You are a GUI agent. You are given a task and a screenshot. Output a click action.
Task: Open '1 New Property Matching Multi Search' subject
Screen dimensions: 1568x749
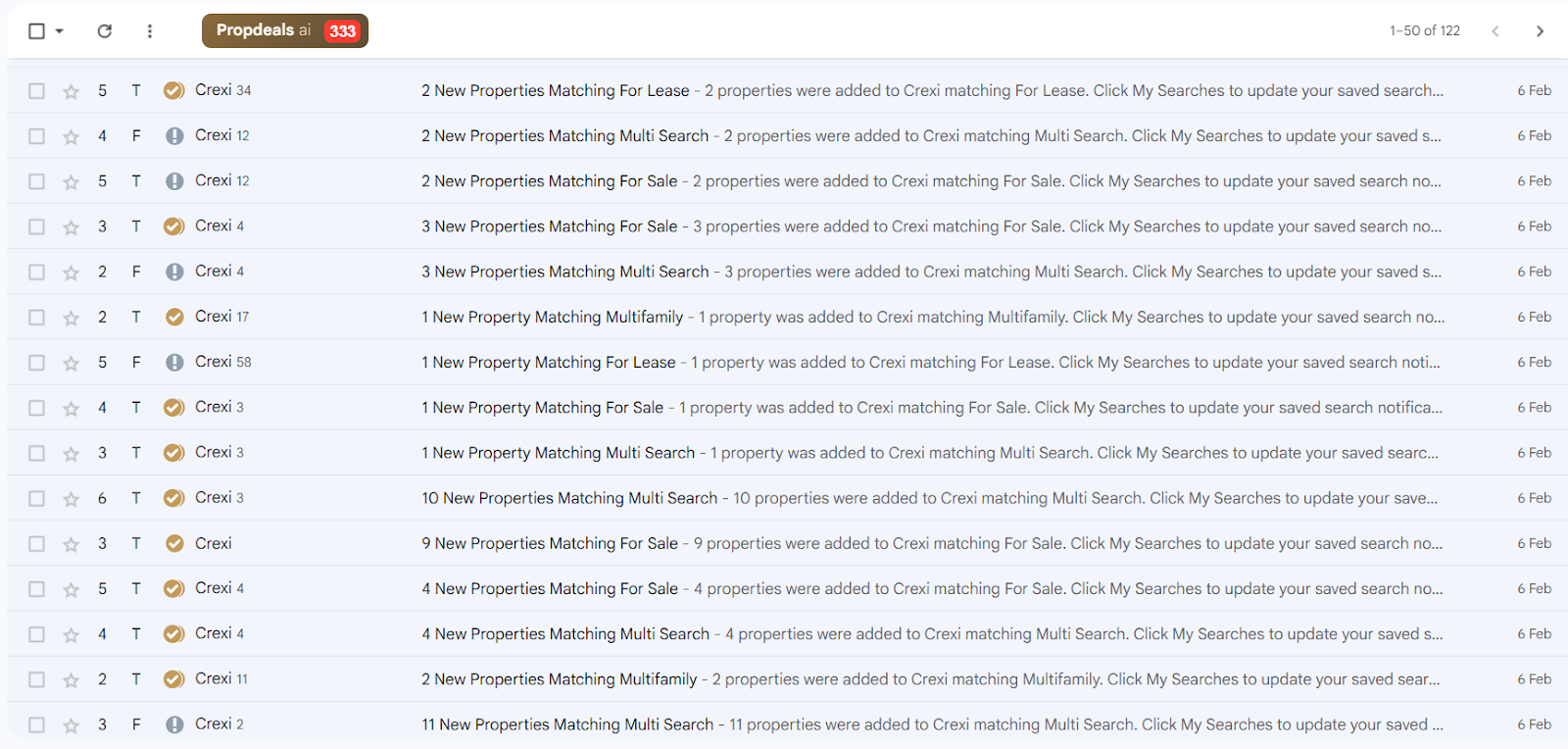(558, 453)
